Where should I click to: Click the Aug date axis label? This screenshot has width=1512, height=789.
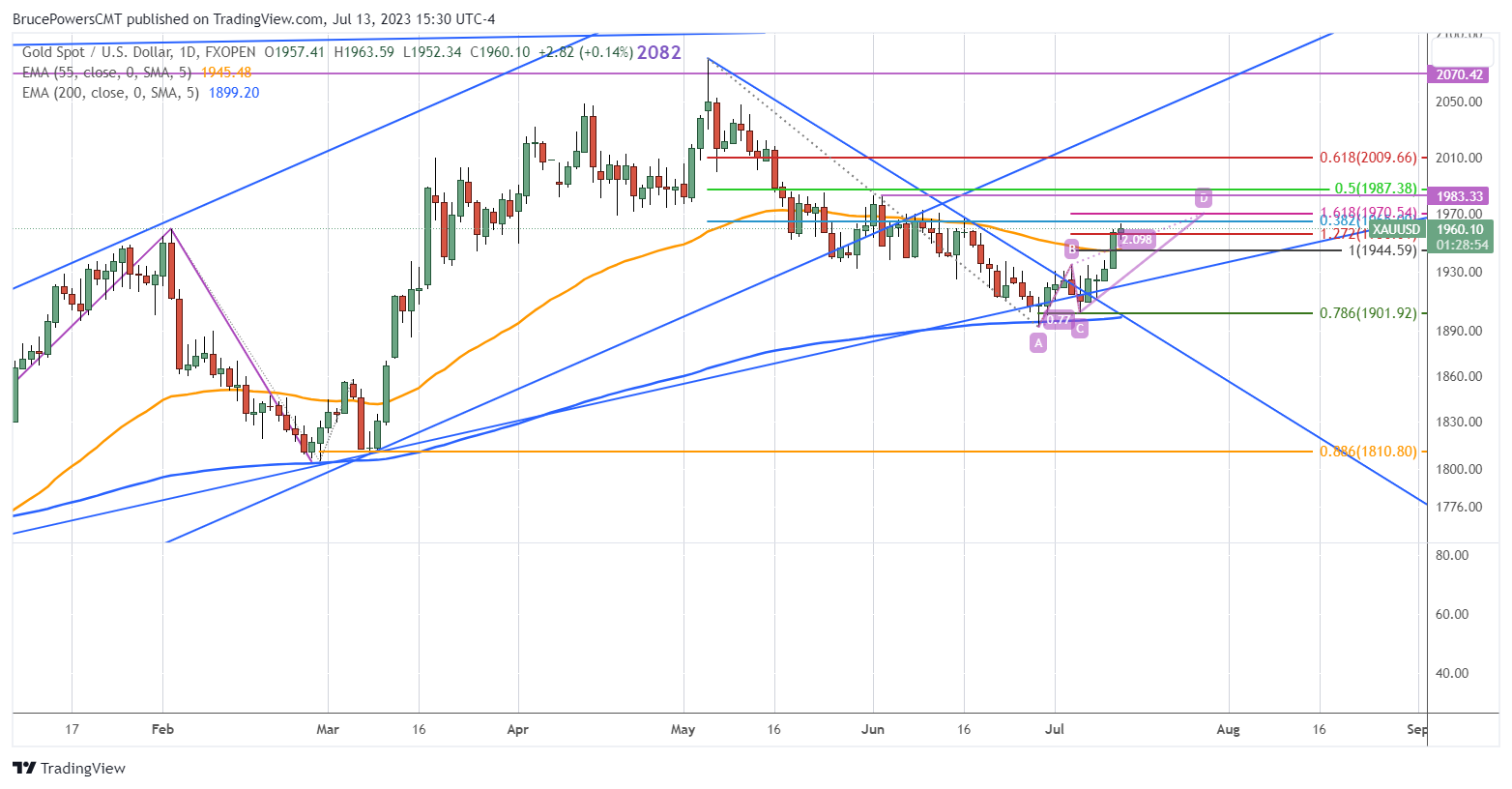pos(1228,729)
